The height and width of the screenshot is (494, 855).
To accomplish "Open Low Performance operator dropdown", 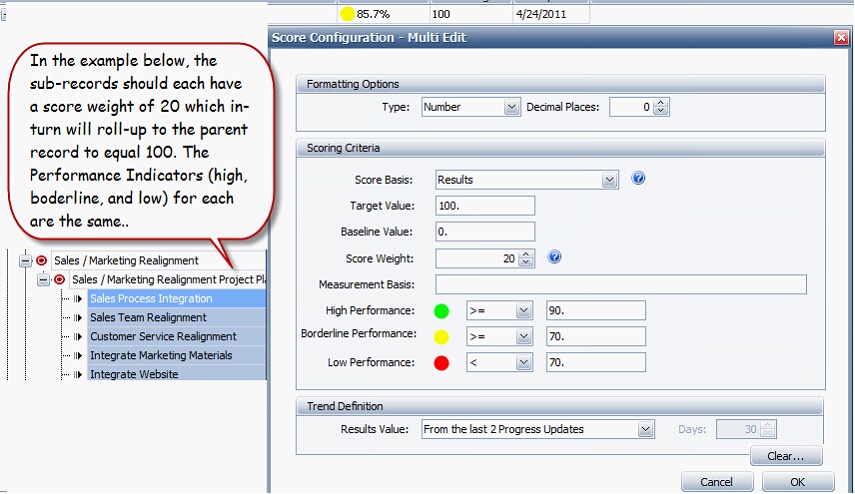I will coord(523,363).
